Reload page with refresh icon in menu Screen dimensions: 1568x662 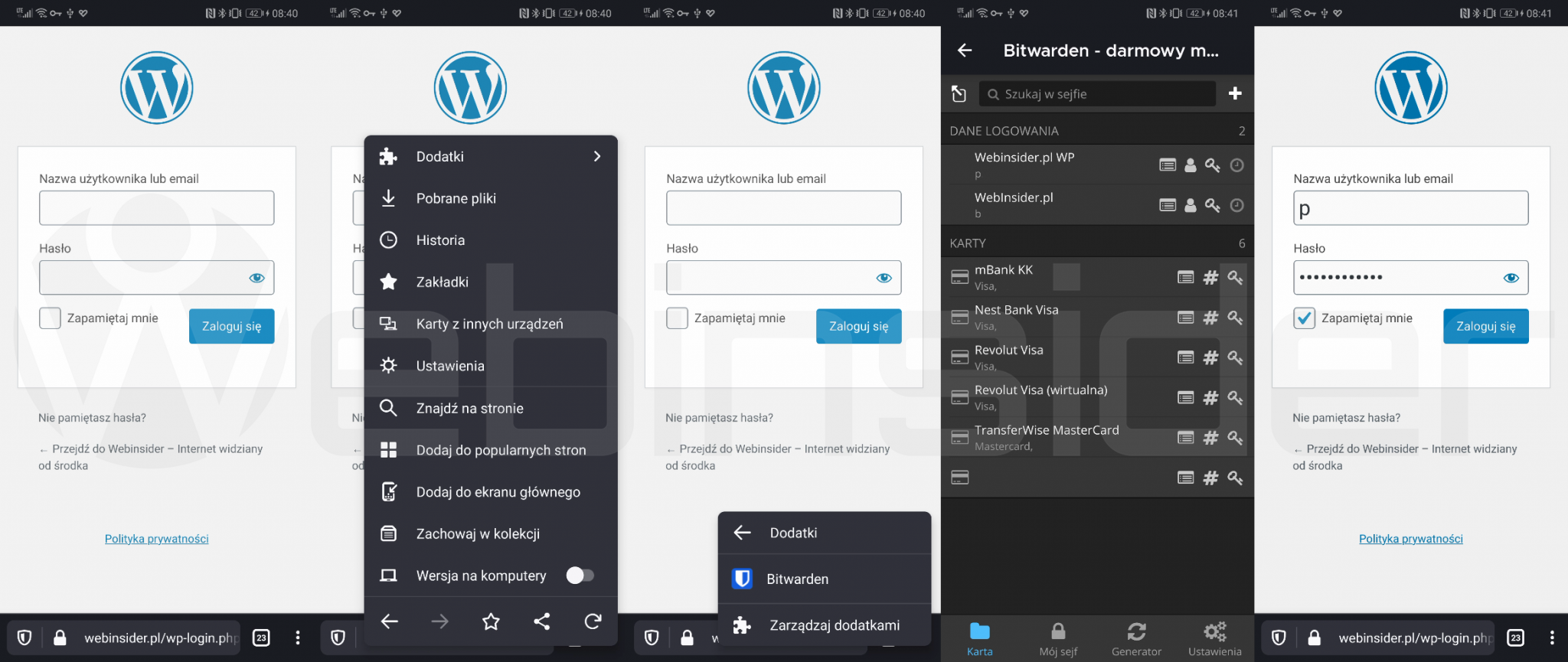pyautogui.click(x=593, y=621)
